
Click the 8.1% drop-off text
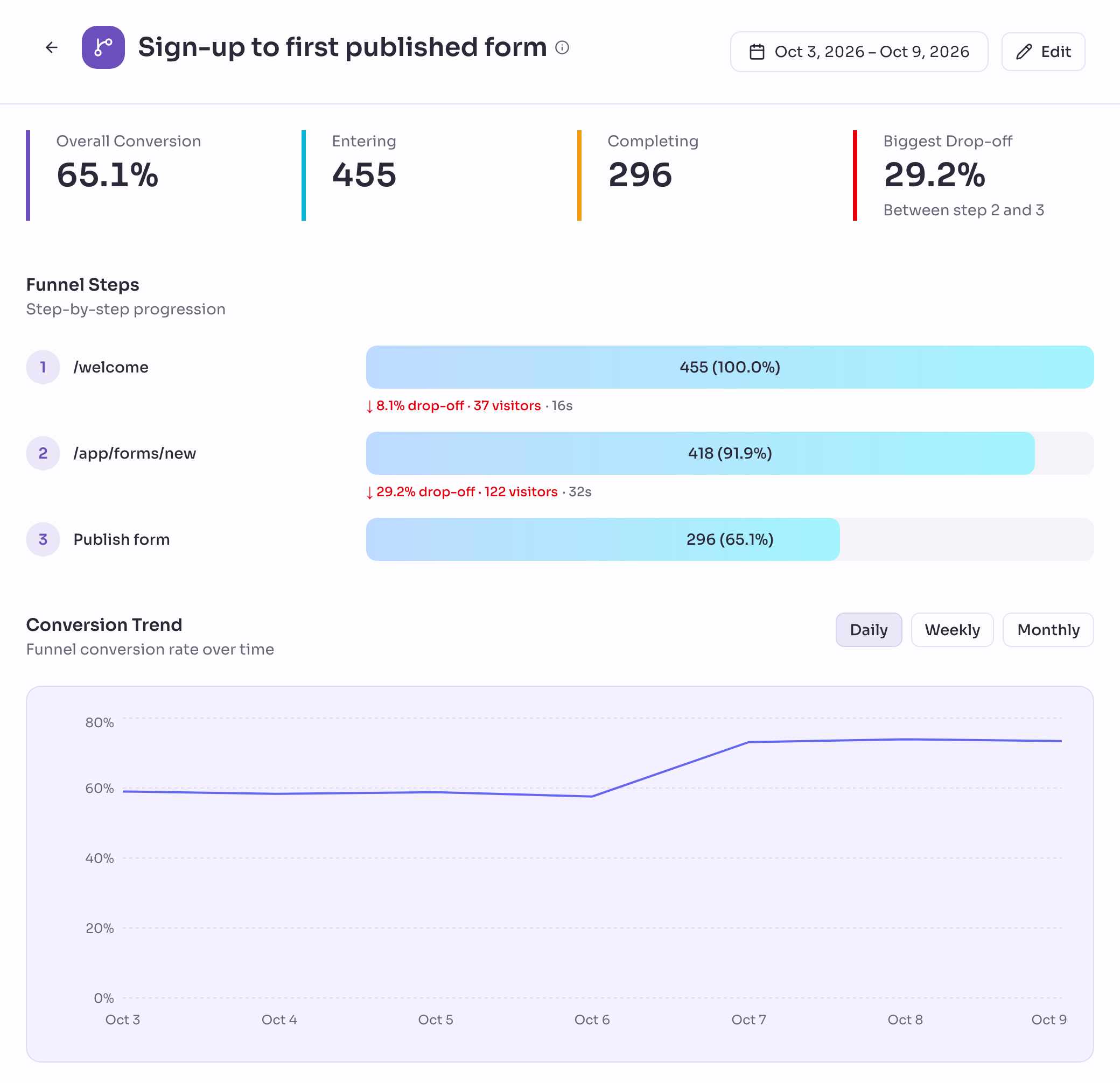[420, 405]
